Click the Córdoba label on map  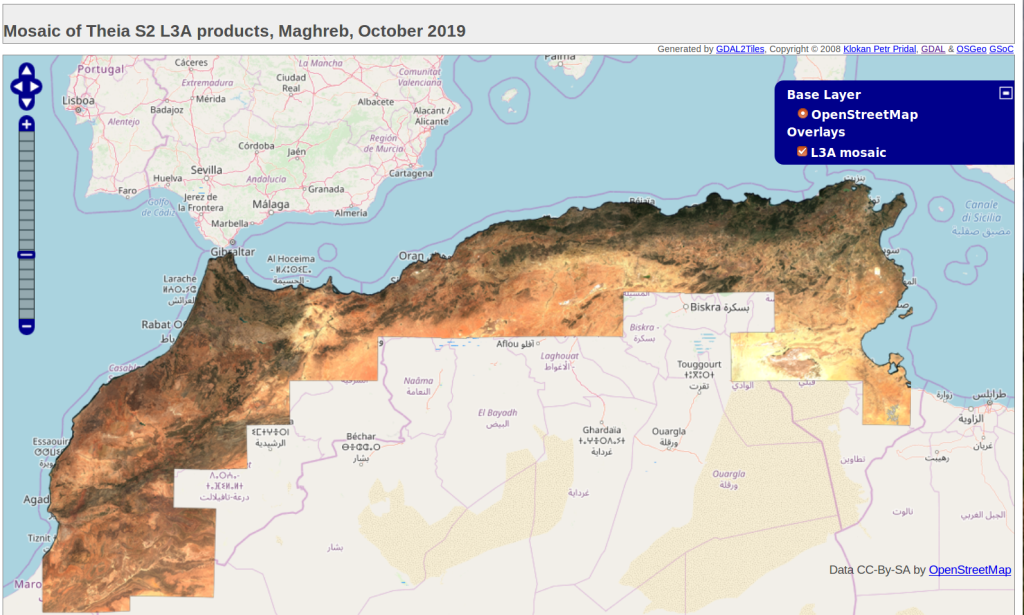click(256, 146)
